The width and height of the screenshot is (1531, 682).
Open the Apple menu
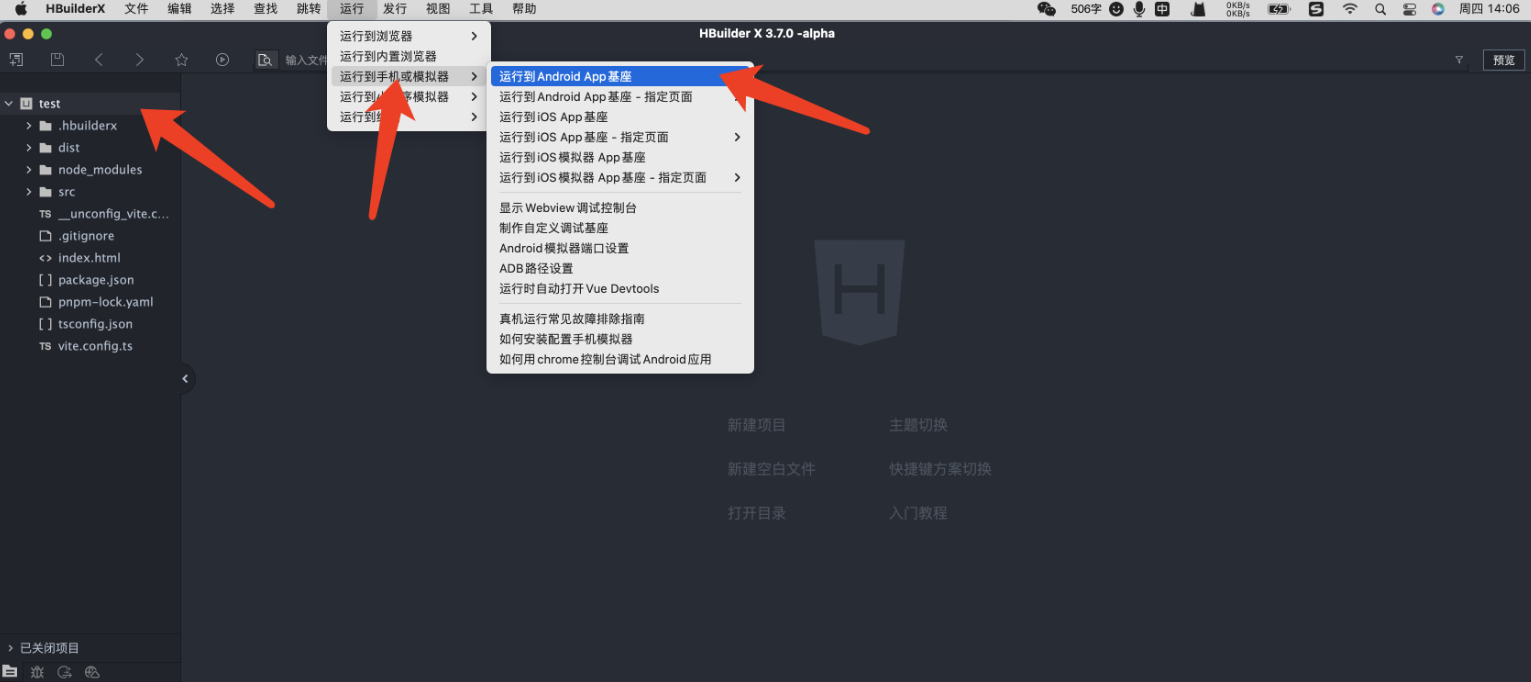pos(21,9)
